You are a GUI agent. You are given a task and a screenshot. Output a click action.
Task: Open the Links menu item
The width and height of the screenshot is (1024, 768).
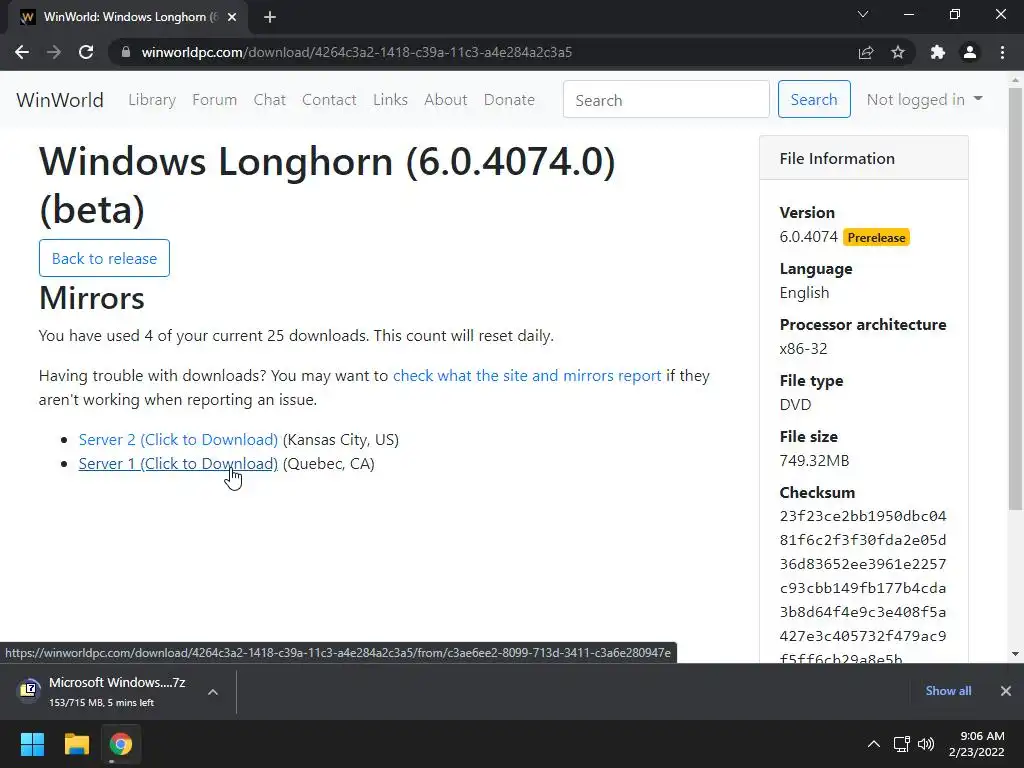coord(391,100)
